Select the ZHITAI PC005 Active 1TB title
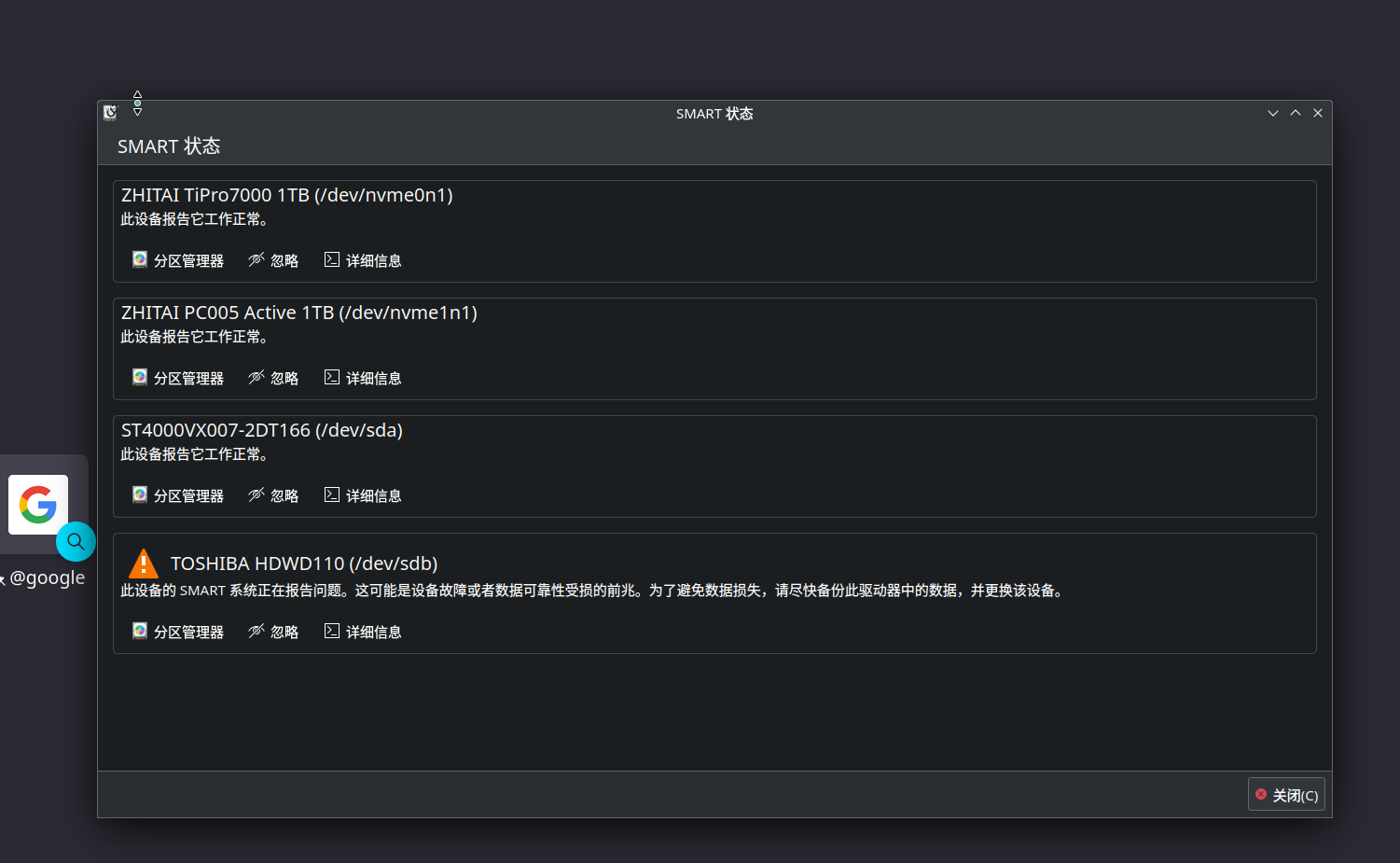 pos(299,313)
